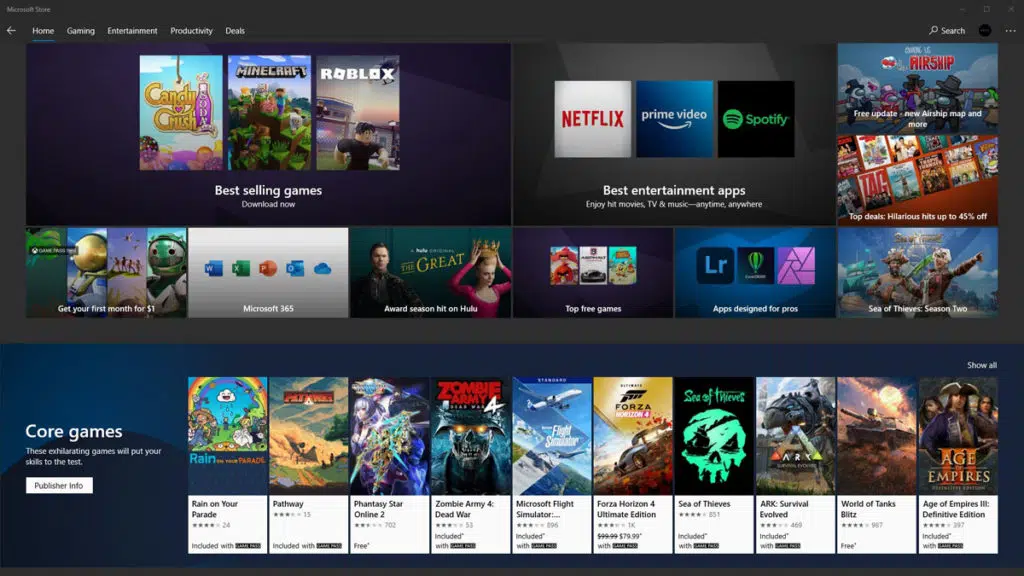Image resolution: width=1024 pixels, height=576 pixels.
Task: Click the OneDrive cloud icon in Microsoft 365 banner
Action: coord(323,268)
